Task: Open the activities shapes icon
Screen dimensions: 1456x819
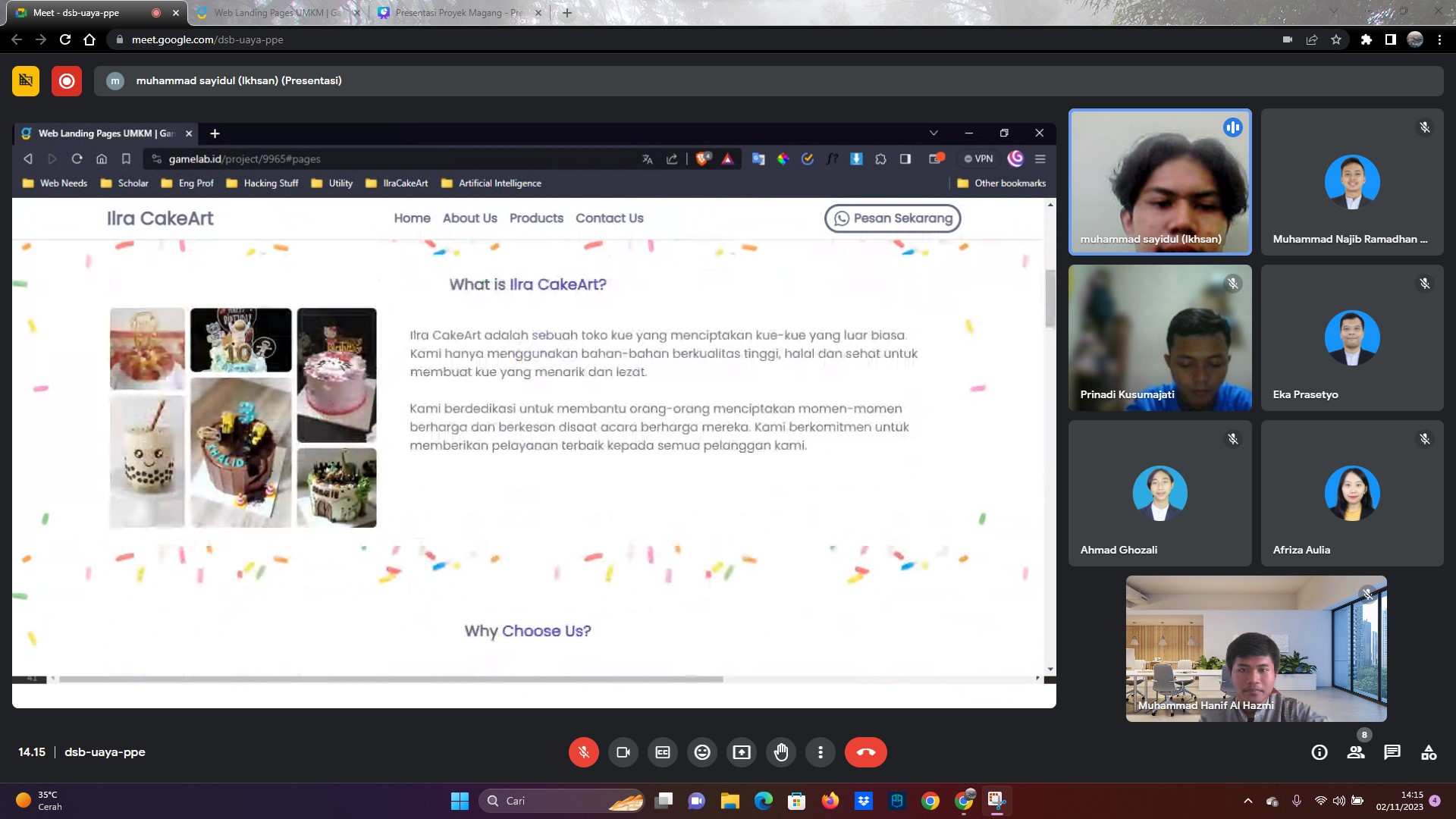Action: 1429,752
